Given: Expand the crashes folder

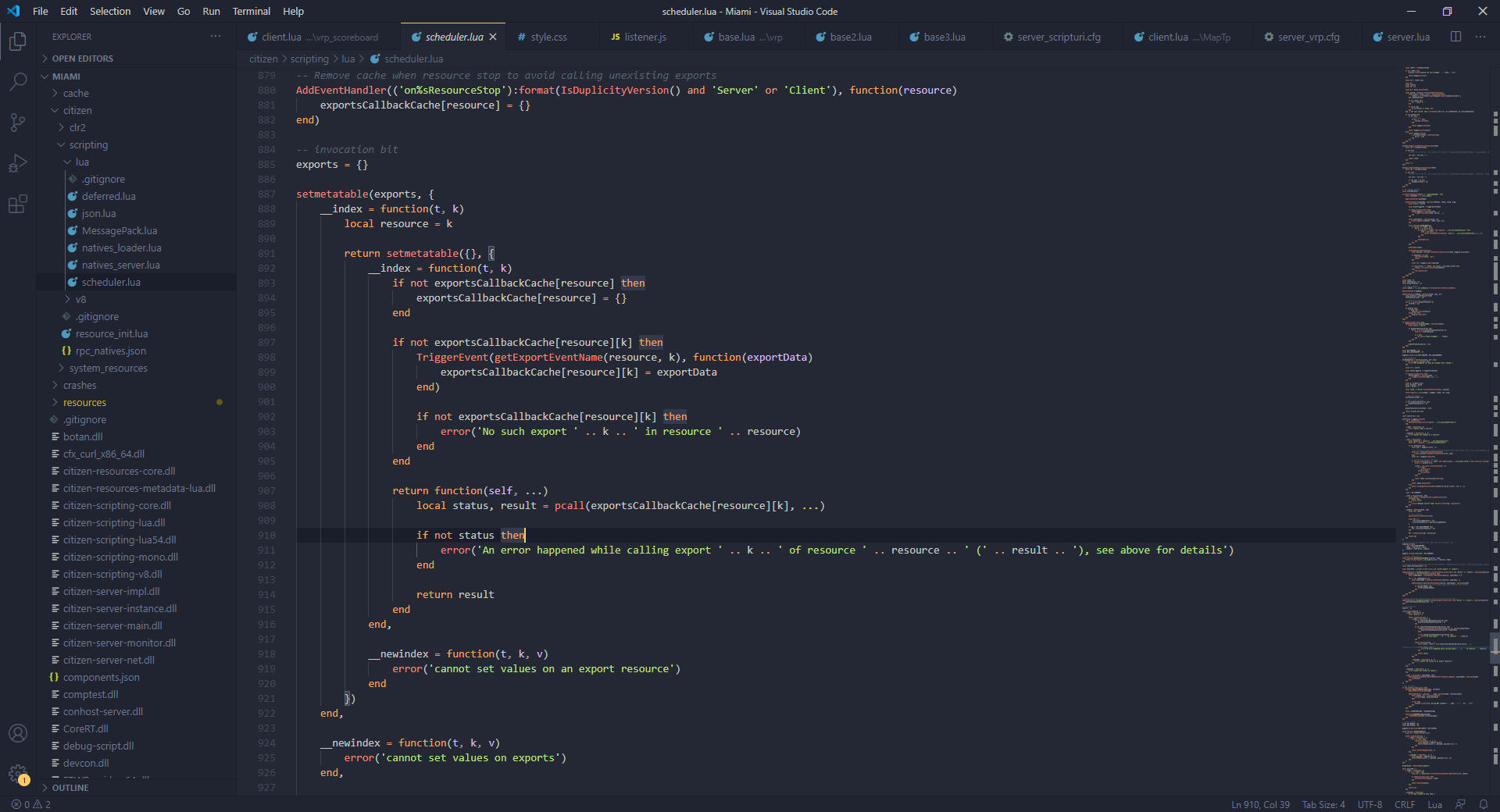Looking at the screenshot, I should coord(82,385).
